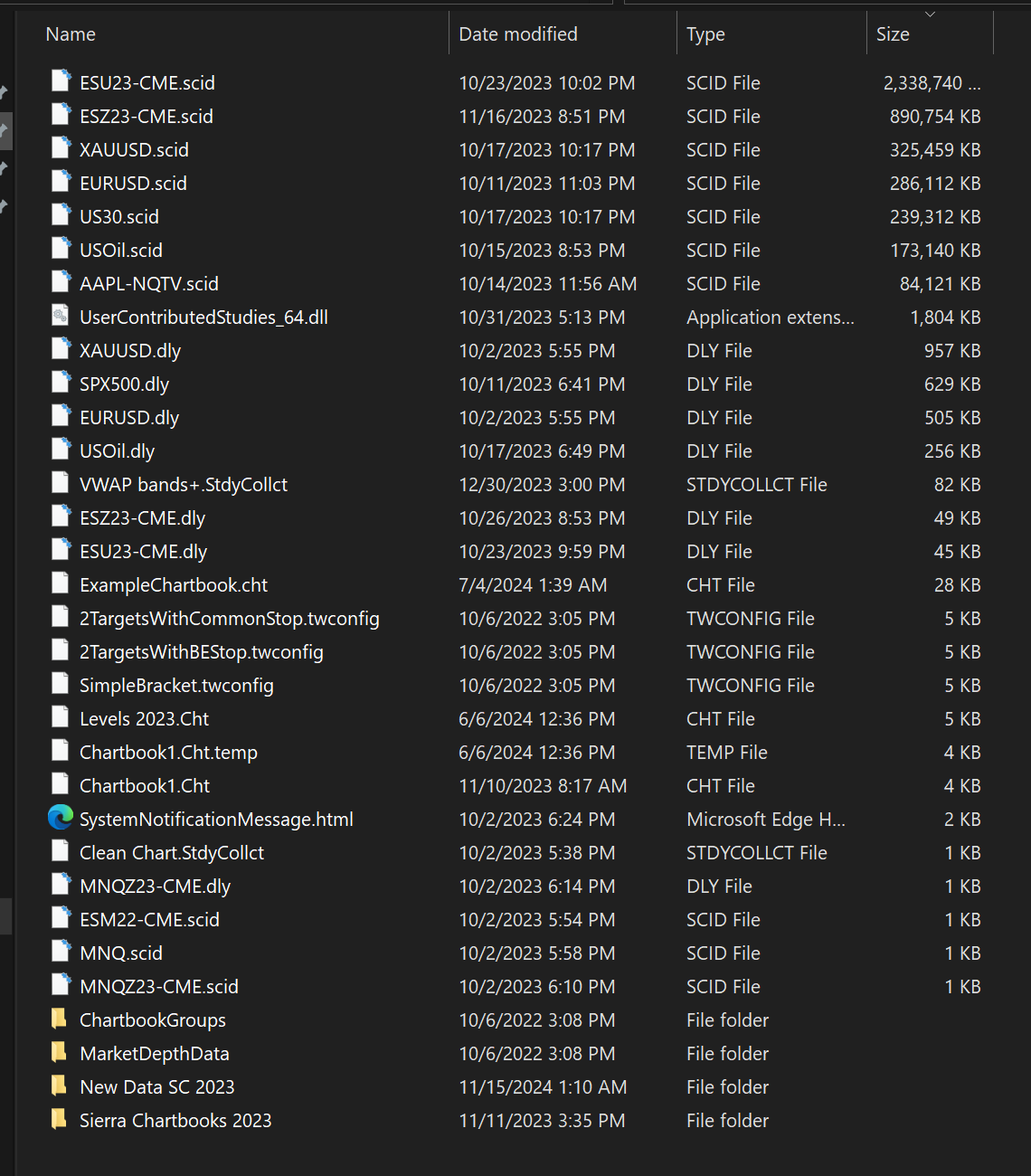This screenshot has width=1031, height=1176.
Task: Click the New Data SC 2023 folder icon
Action: tap(59, 1086)
